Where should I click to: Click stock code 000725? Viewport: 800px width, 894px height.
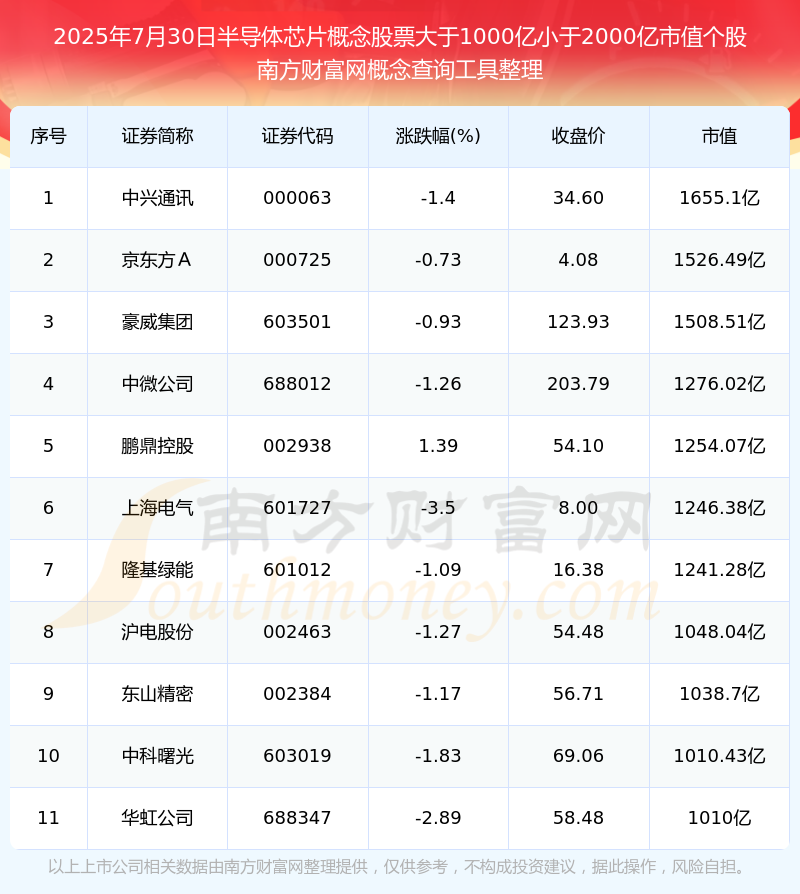(297, 260)
